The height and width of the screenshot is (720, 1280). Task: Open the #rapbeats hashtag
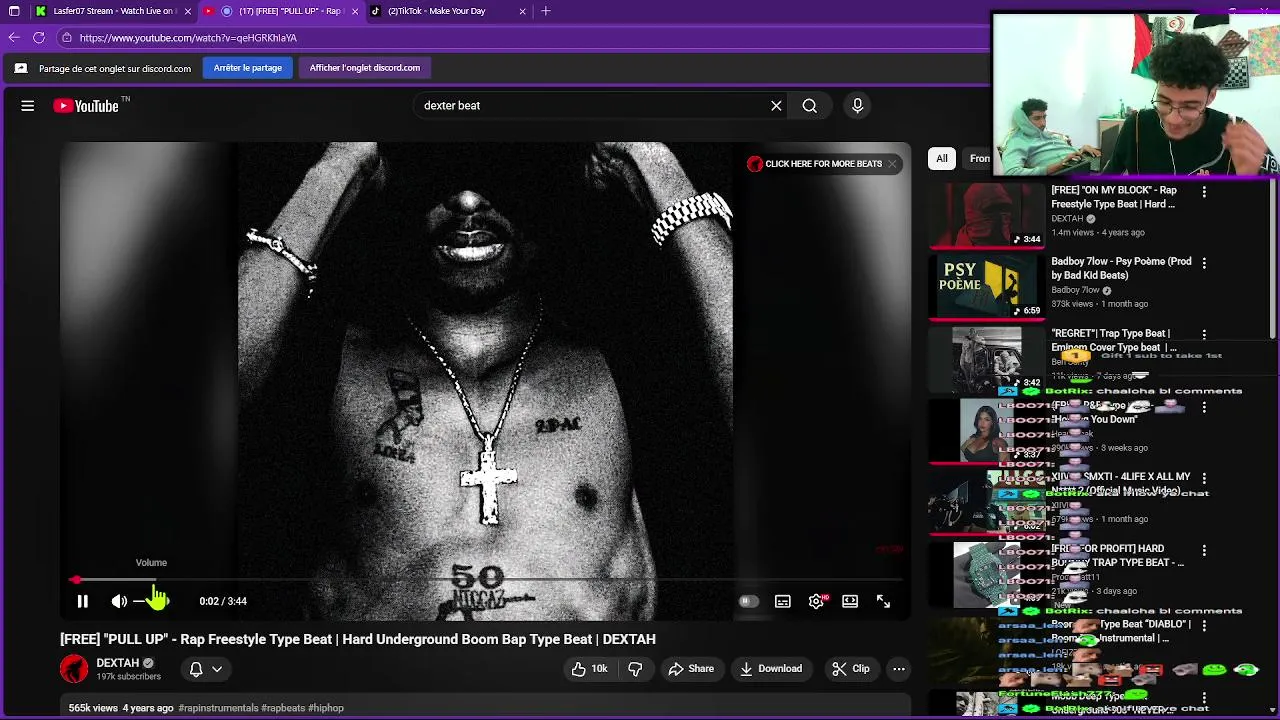(283, 708)
